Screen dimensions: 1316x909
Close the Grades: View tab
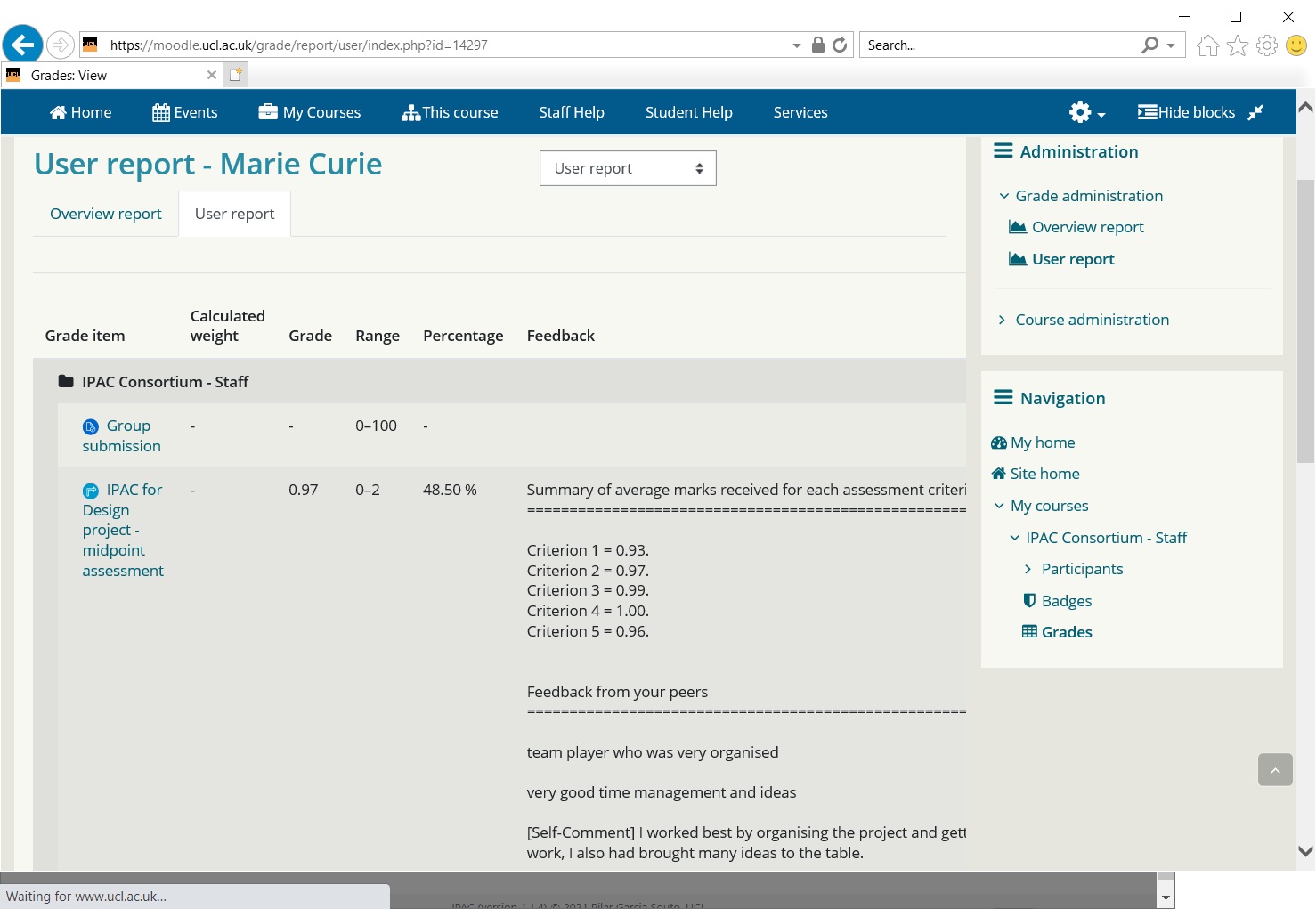212,75
